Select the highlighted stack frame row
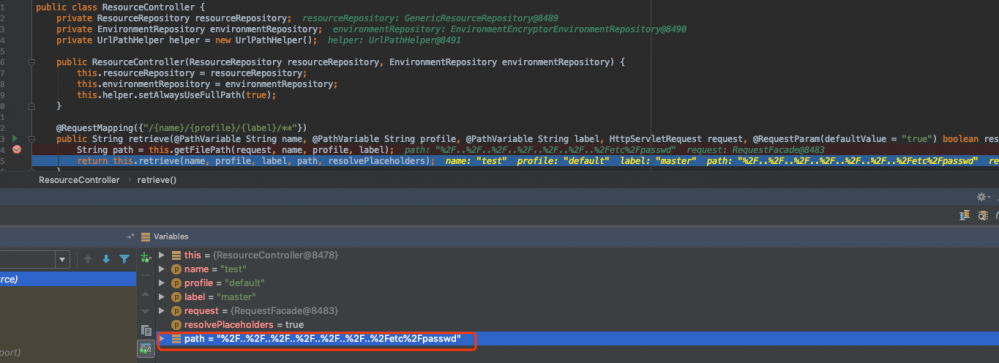 pyautogui.click(x=68, y=280)
